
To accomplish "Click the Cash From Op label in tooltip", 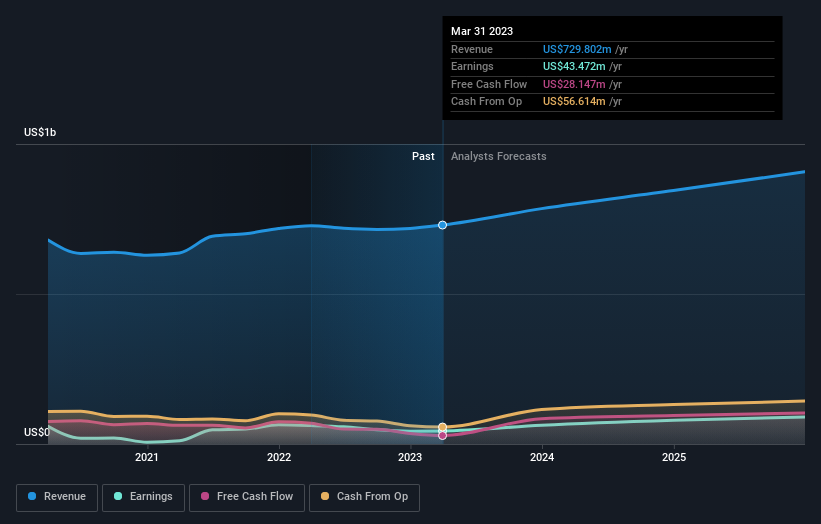I will pos(486,102).
